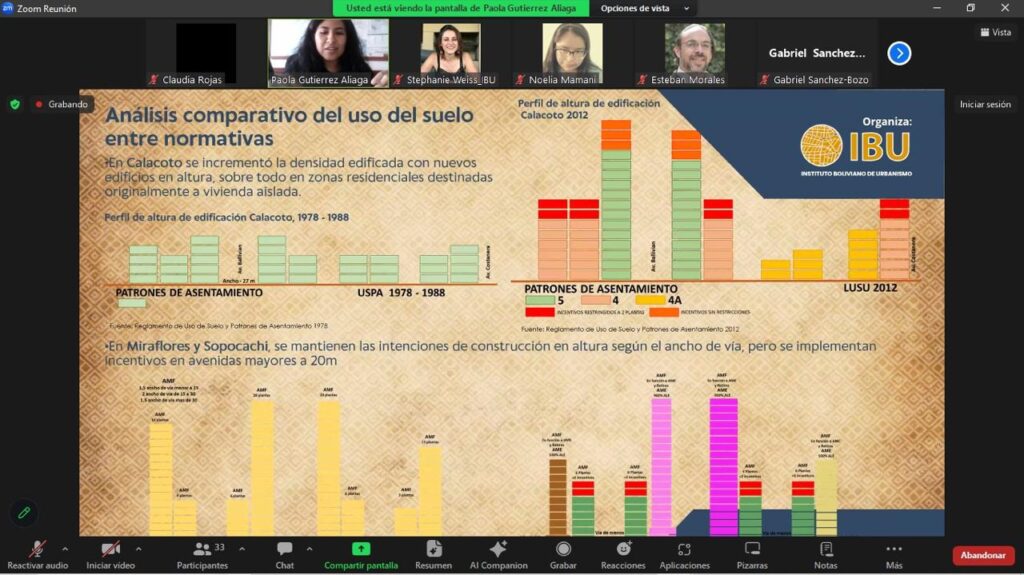This screenshot has height=575, width=1024.
Task: Click the green encryption shield icon
Action: [15, 104]
